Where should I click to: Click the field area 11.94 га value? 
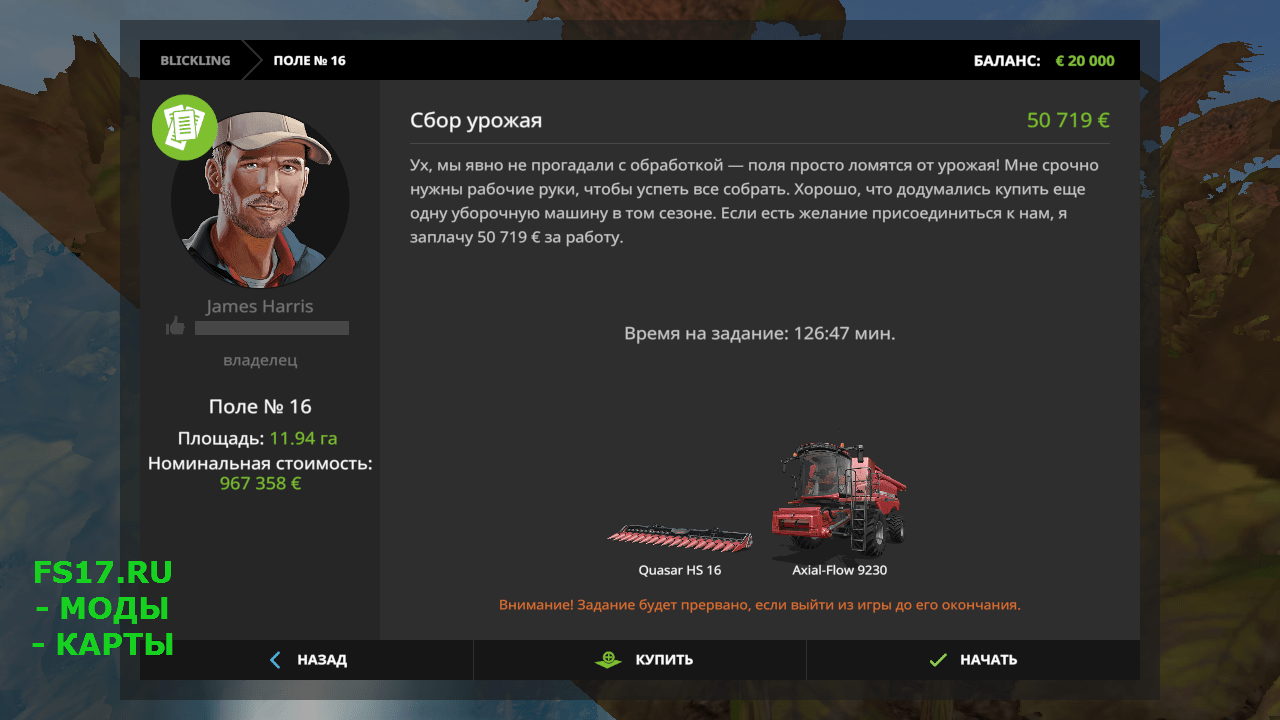303,438
